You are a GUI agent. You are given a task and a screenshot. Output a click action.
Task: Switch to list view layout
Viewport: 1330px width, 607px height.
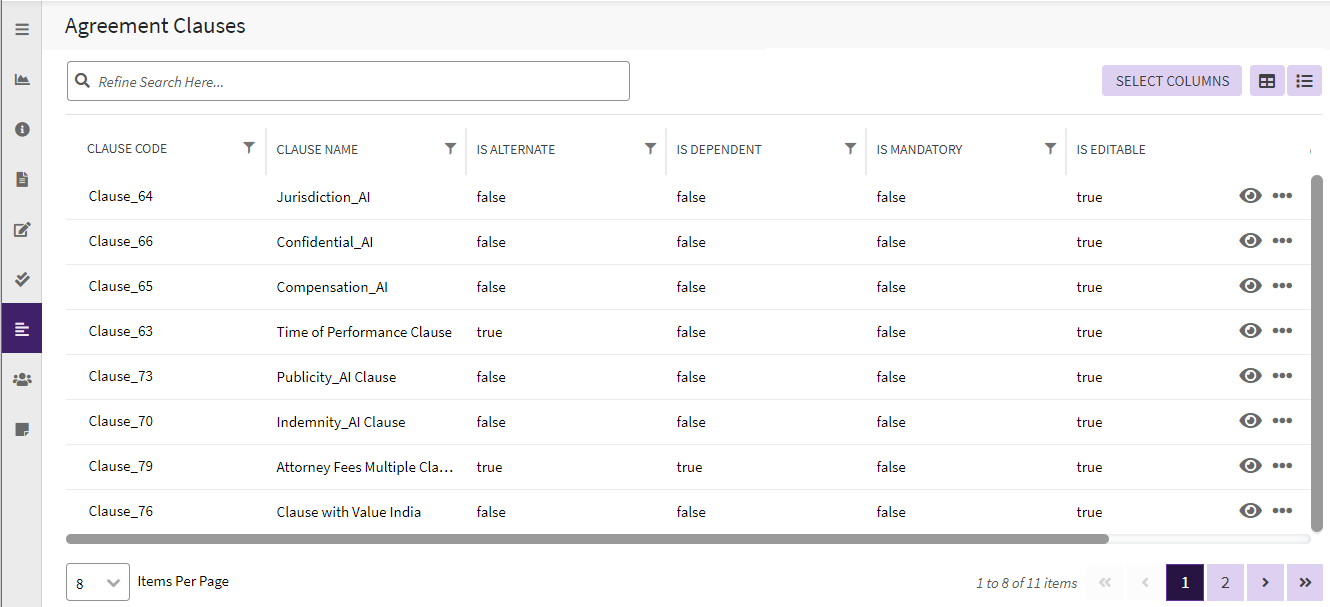[1304, 81]
